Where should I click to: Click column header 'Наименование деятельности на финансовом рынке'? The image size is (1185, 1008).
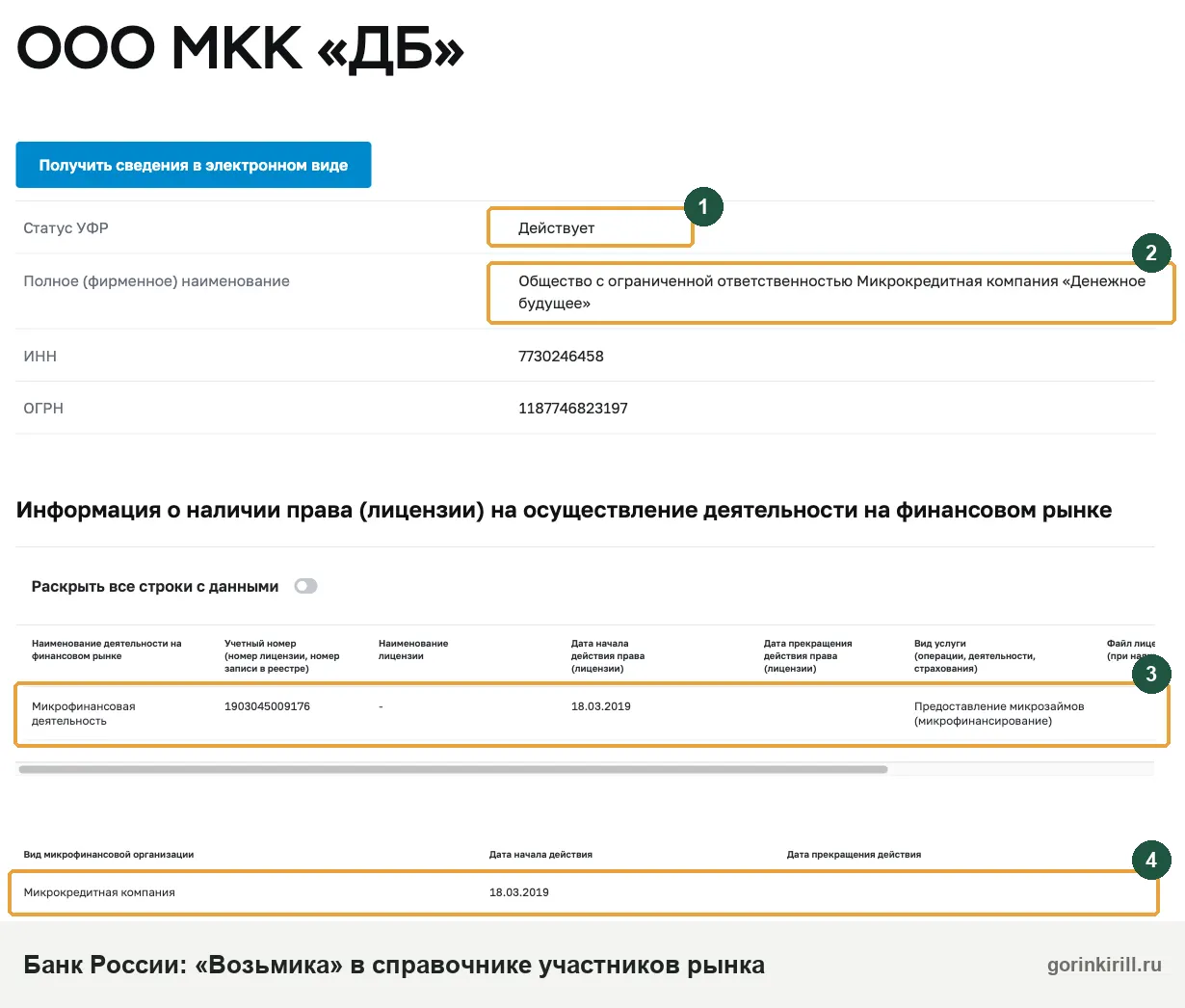click(x=106, y=650)
